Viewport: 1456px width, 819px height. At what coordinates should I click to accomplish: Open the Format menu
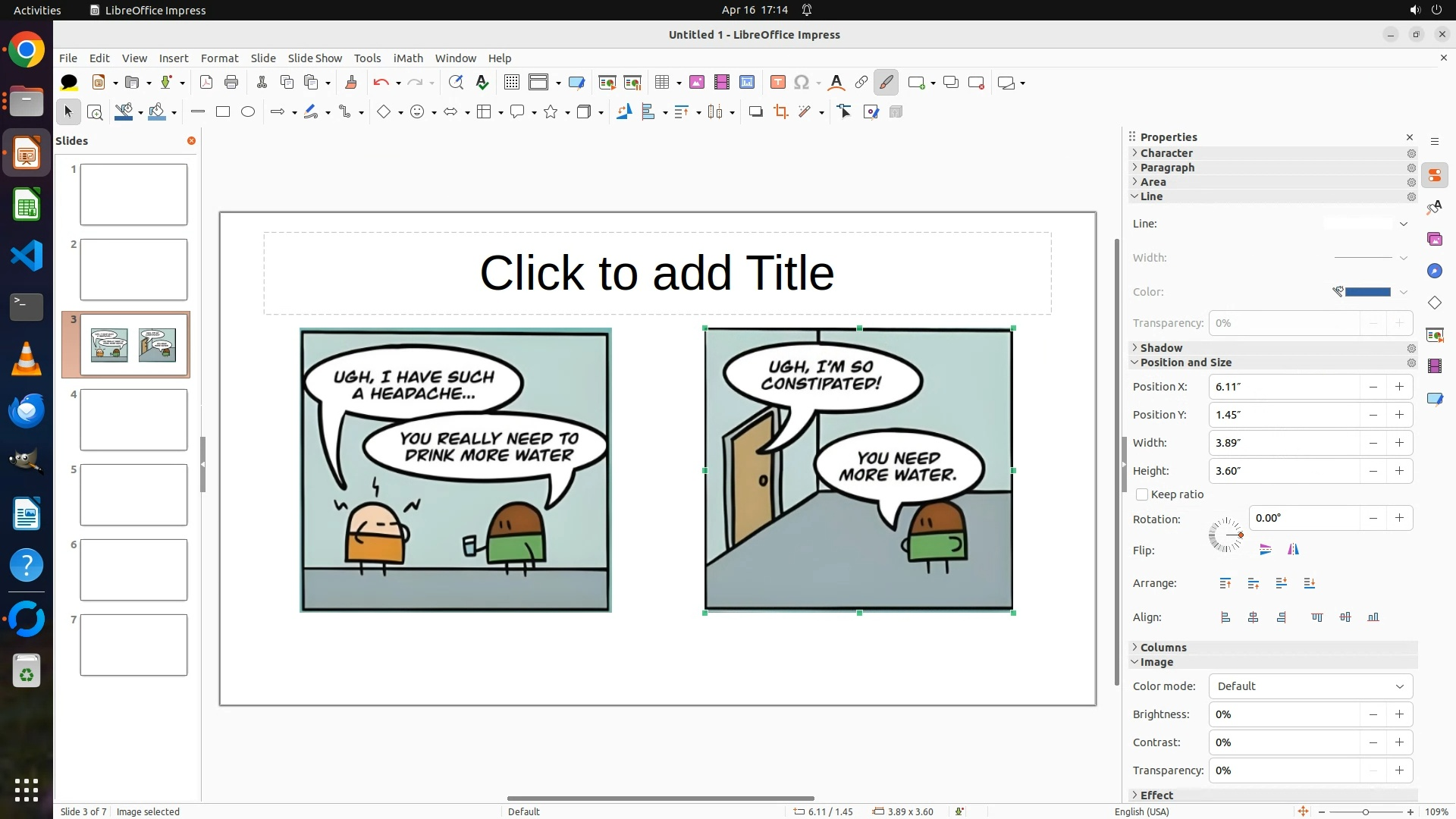tap(219, 58)
